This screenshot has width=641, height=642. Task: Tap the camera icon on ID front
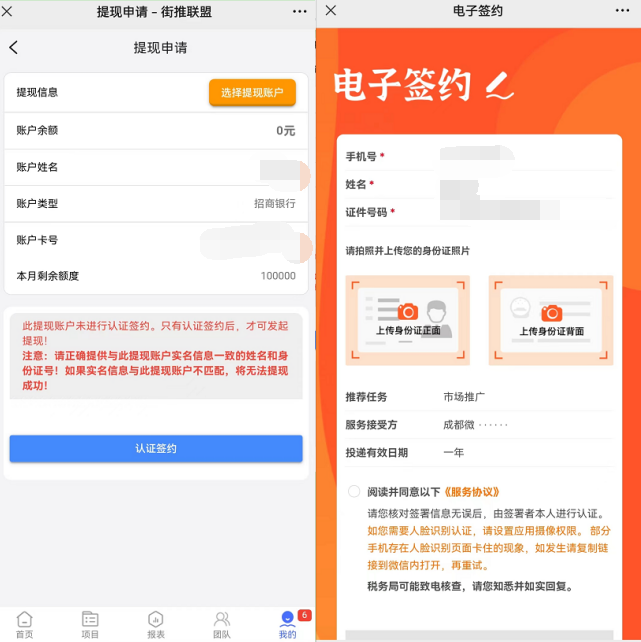pyautogui.click(x=407, y=311)
